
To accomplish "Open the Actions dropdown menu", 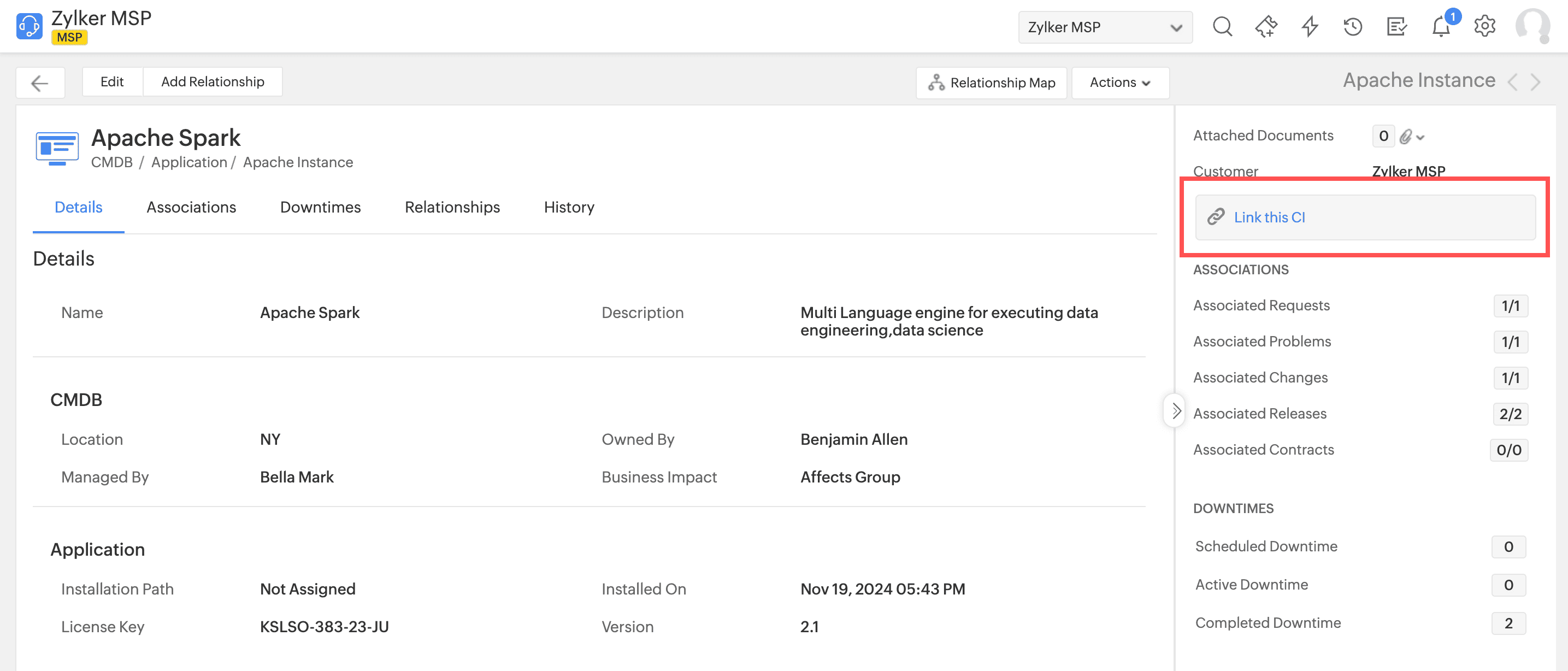I will (x=1119, y=83).
